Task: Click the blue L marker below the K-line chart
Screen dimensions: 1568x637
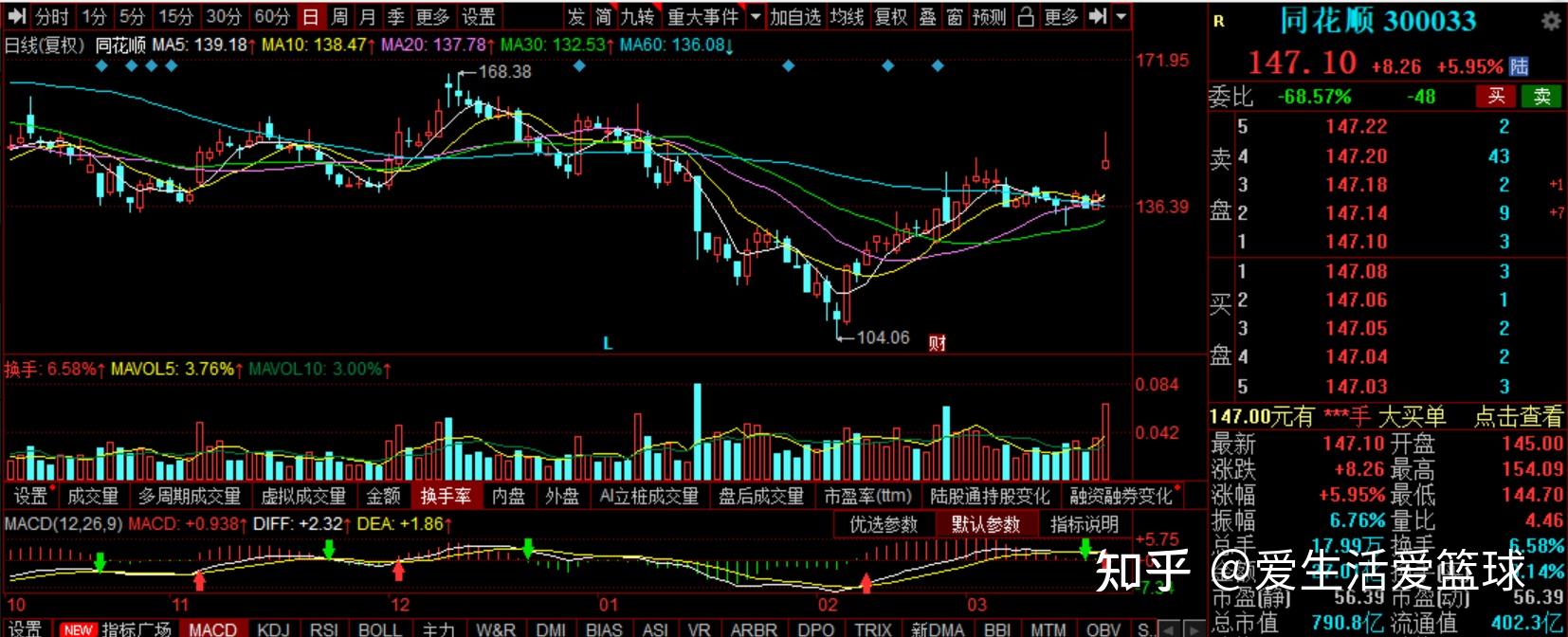Action: tap(608, 343)
